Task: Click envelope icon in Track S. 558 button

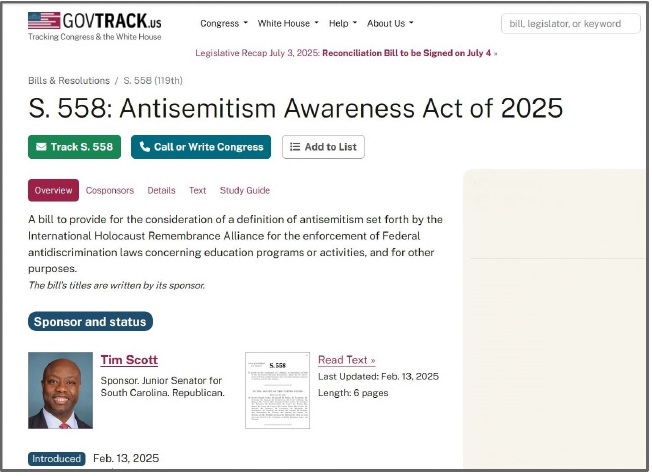Action: coord(41,147)
